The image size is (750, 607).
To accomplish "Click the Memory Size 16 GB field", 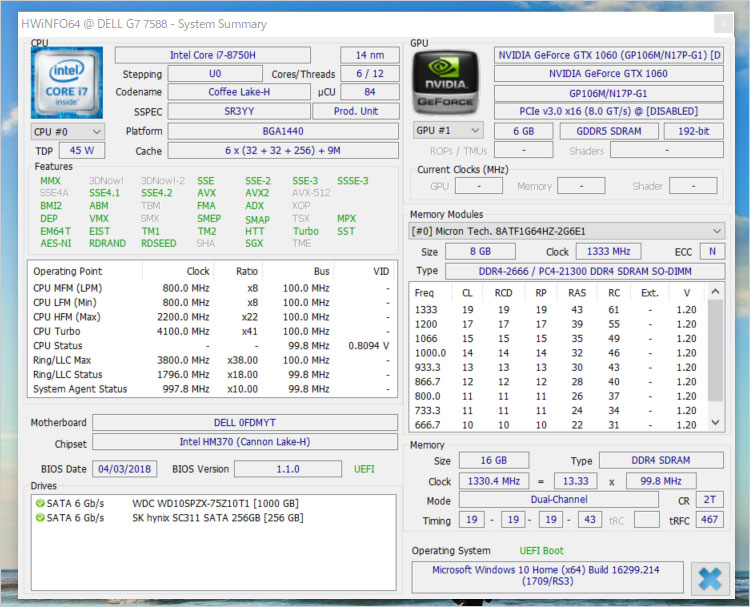I will (x=494, y=460).
